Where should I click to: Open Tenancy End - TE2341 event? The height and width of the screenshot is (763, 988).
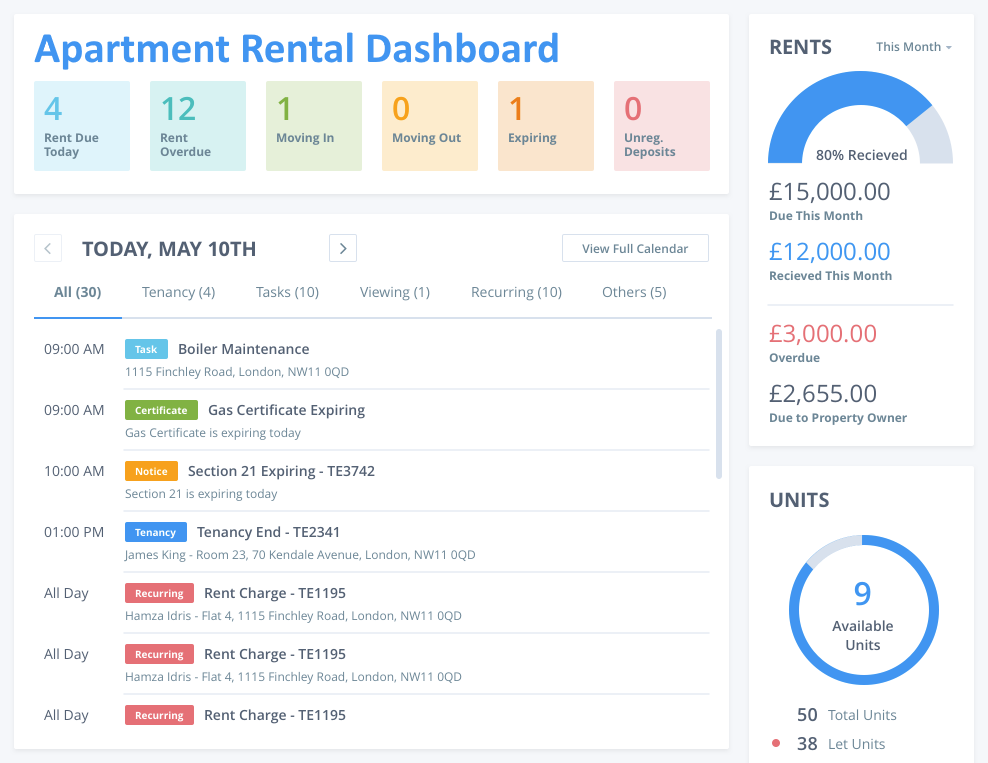tap(268, 532)
